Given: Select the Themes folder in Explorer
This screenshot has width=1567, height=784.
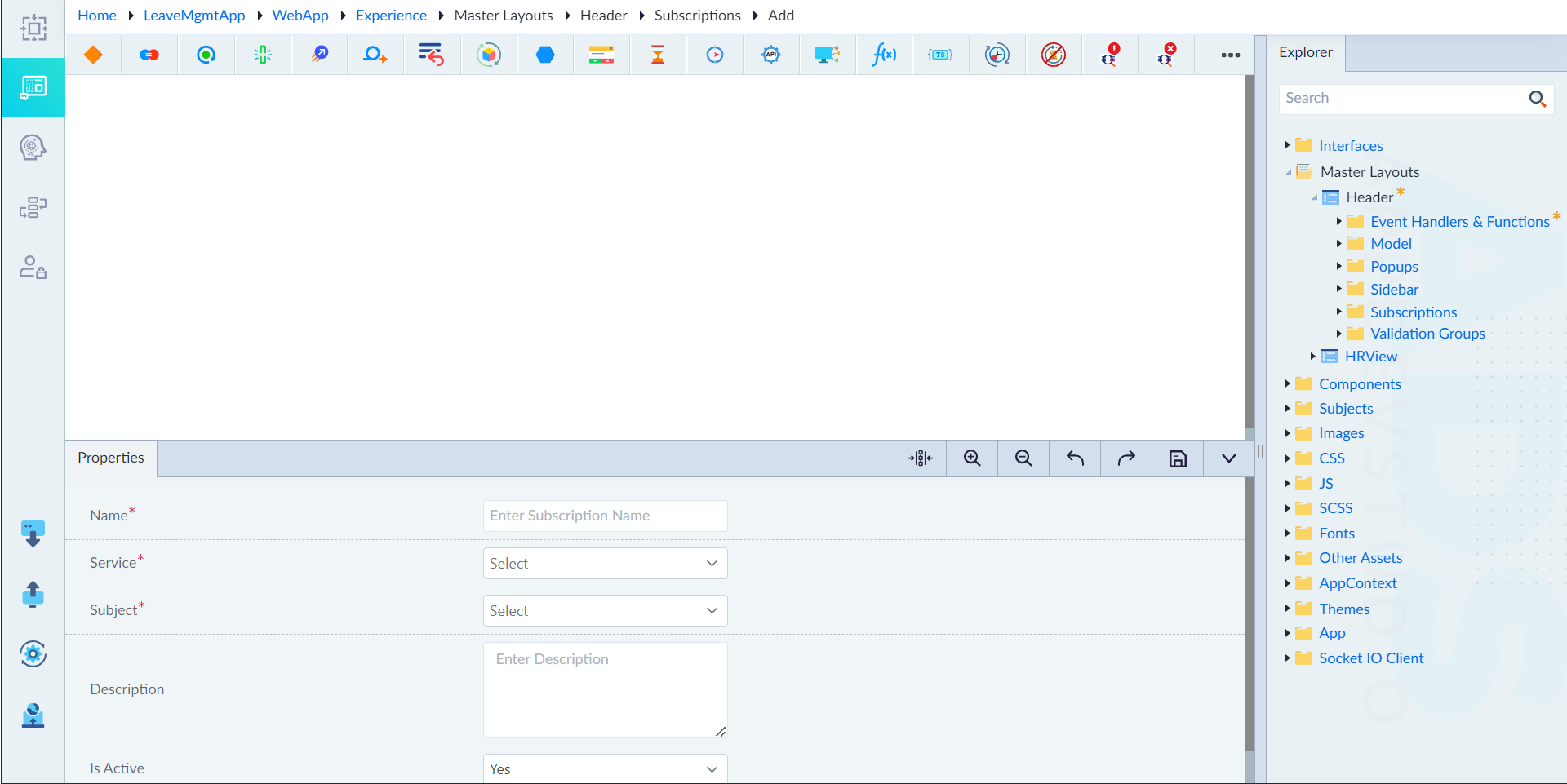Looking at the screenshot, I should (1344, 609).
